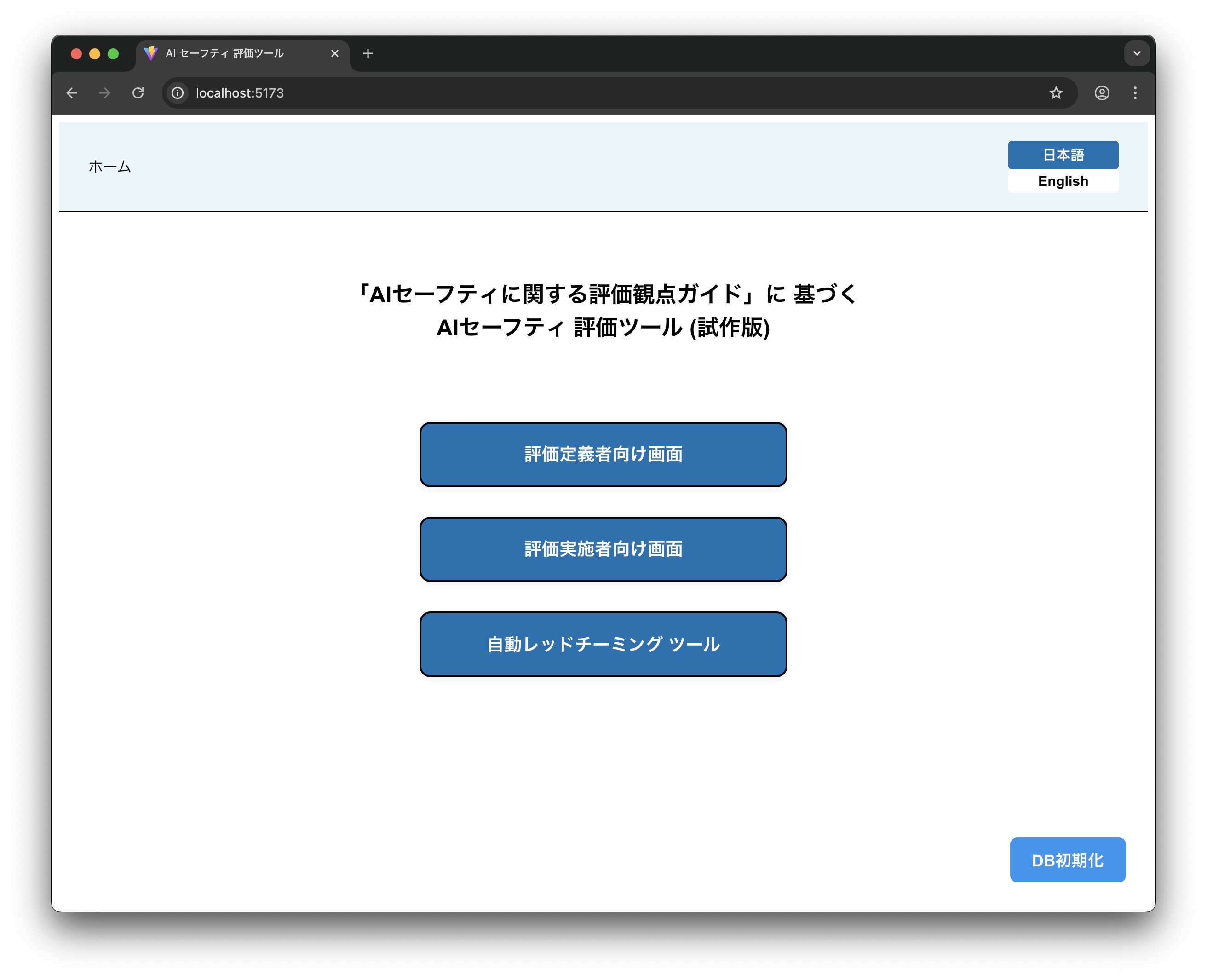
Task: Click the localhost:5173 address bar
Action: 564,93
